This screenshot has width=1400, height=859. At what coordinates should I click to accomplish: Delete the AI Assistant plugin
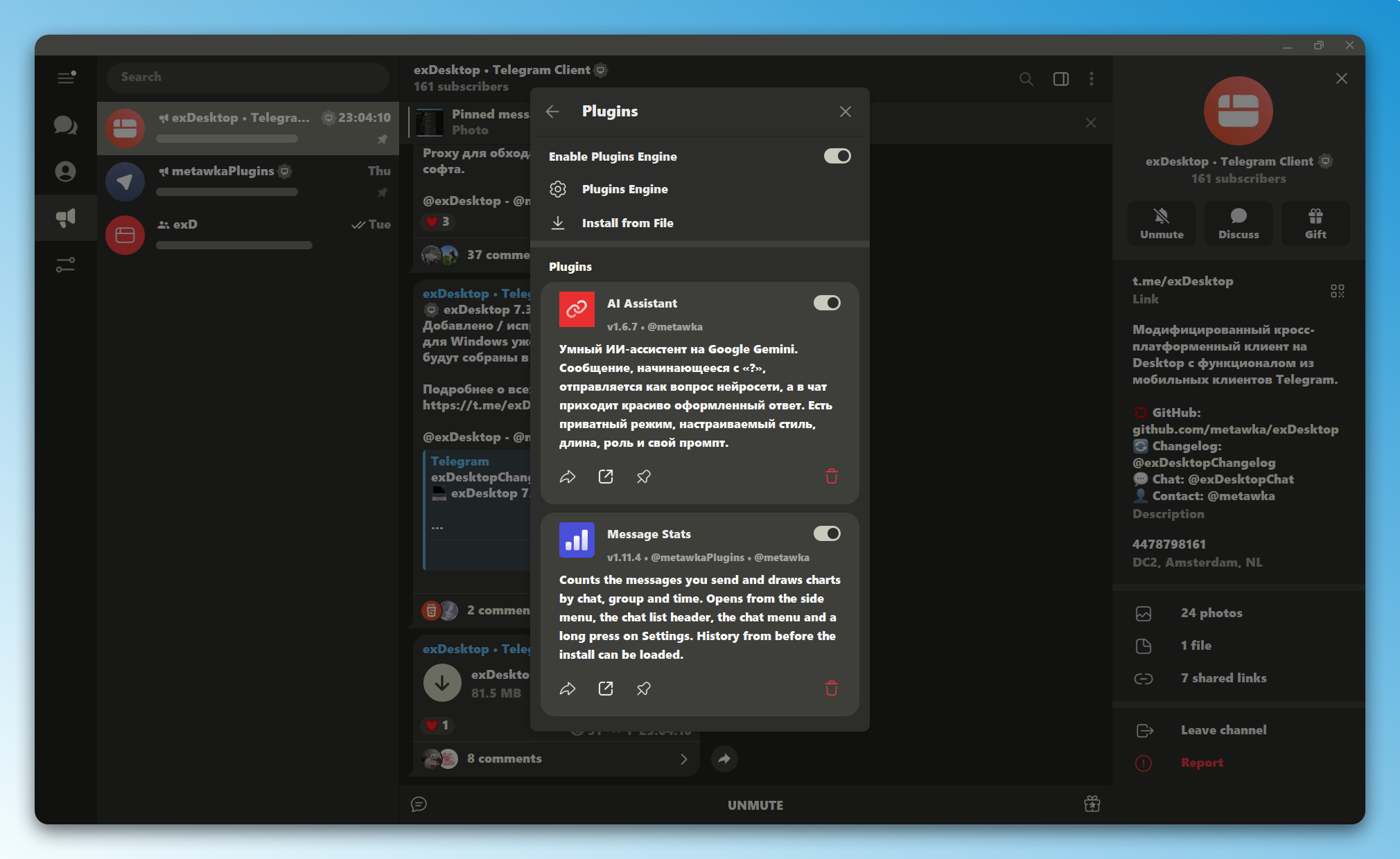pos(832,477)
